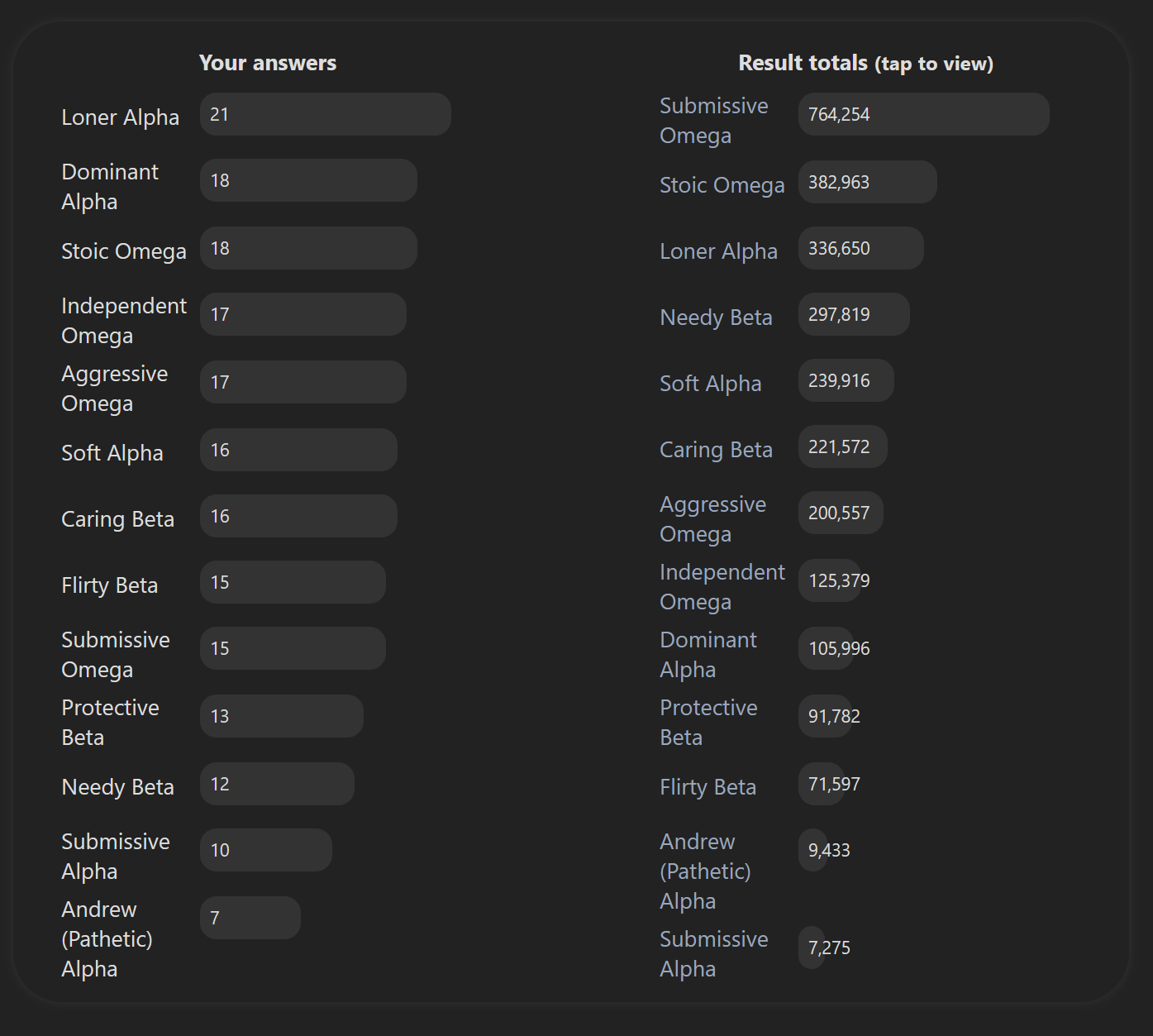
Task: Click Dominant Alpha's score bar in Your answers
Action: pos(308,180)
